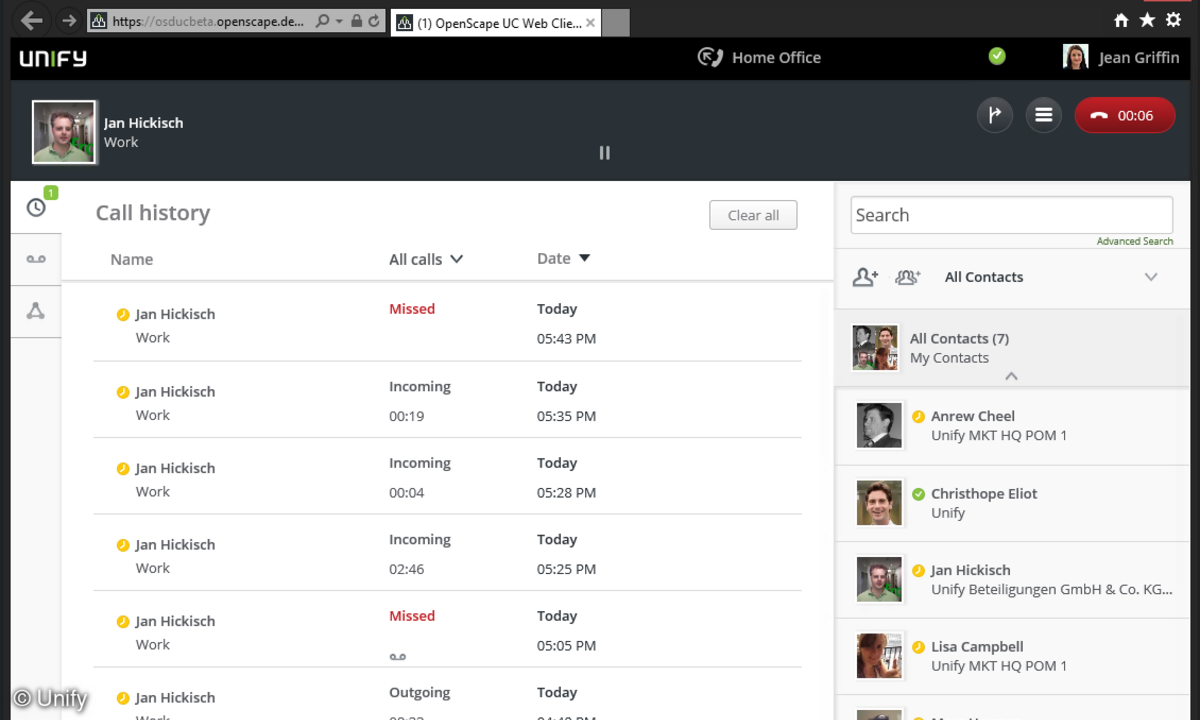
Task: Open missed call entry at 05:43 PM
Action: click(447, 323)
